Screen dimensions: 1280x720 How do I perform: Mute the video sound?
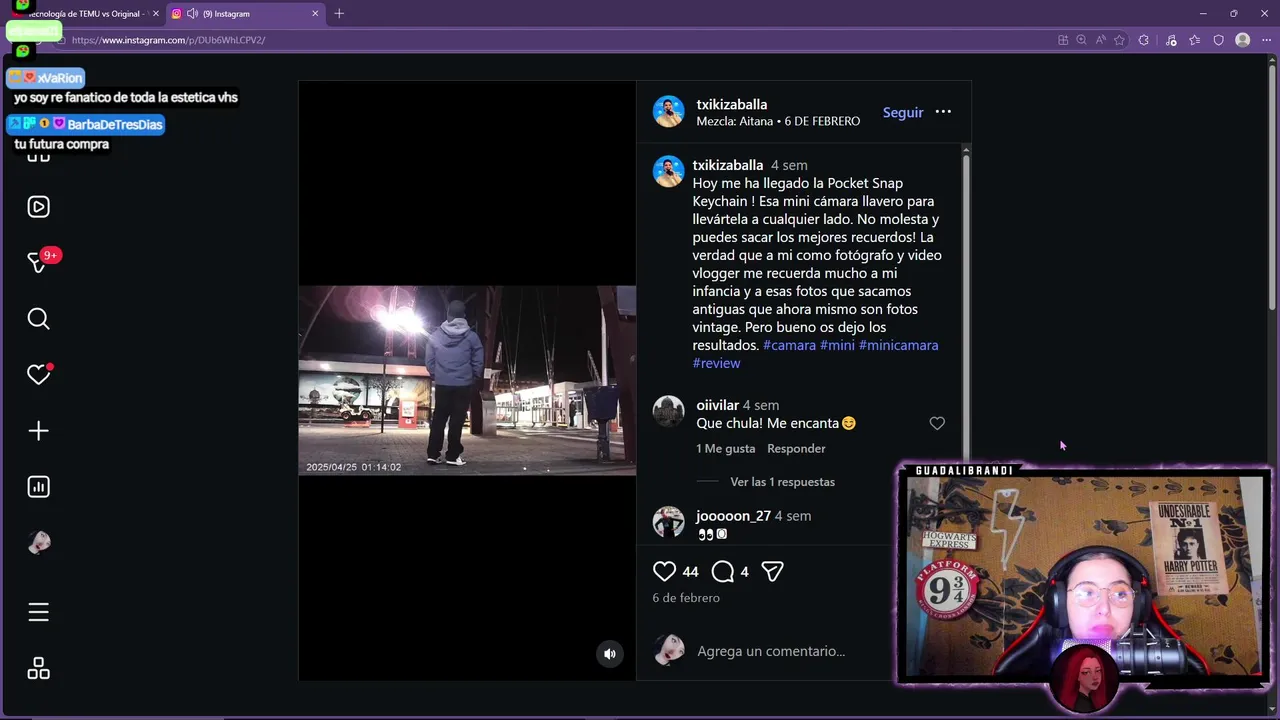(x=609, y=654)
